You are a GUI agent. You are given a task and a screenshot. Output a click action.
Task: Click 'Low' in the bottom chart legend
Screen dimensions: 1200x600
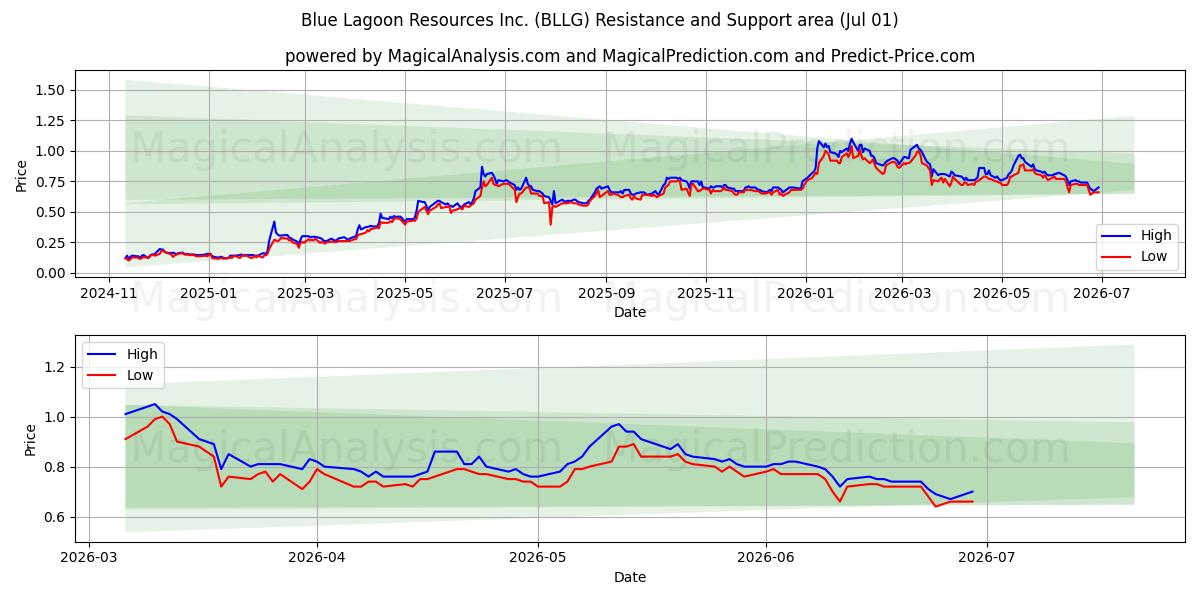[x=138, y=375]
